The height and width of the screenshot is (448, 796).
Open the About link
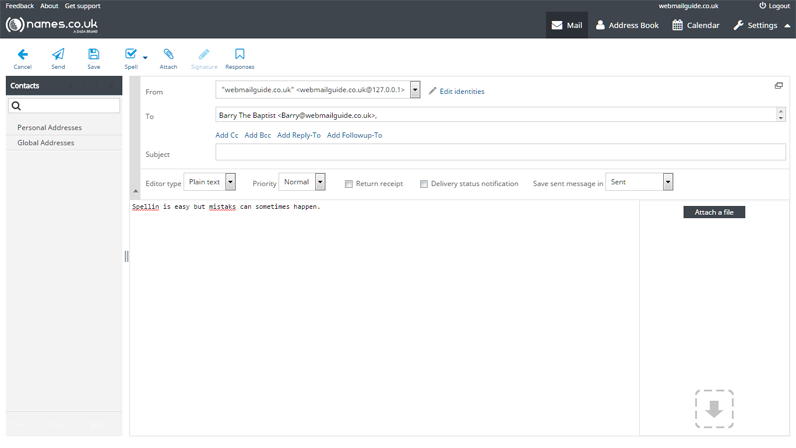click(49, 6)
